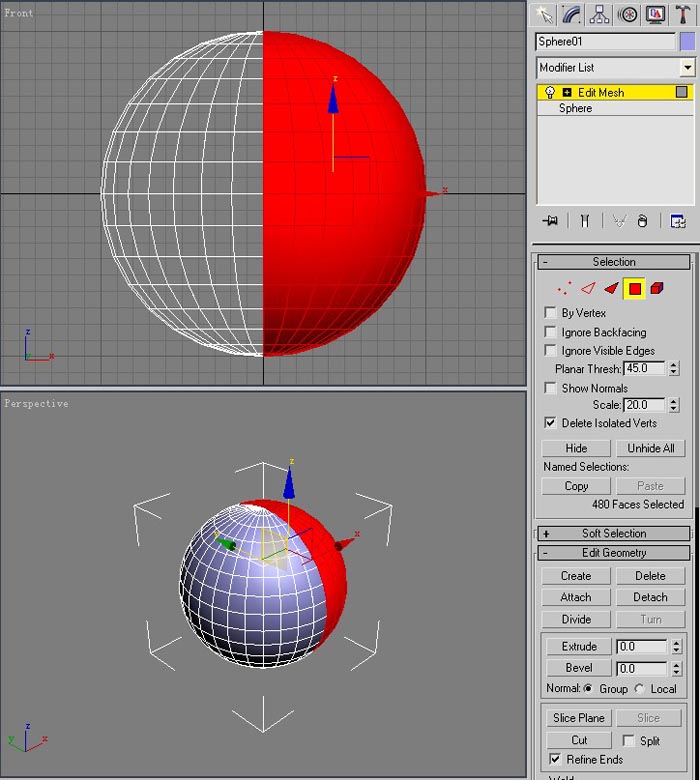700x780 pixels.
Task: Select Face sub-object level
Action: [611, 288]
